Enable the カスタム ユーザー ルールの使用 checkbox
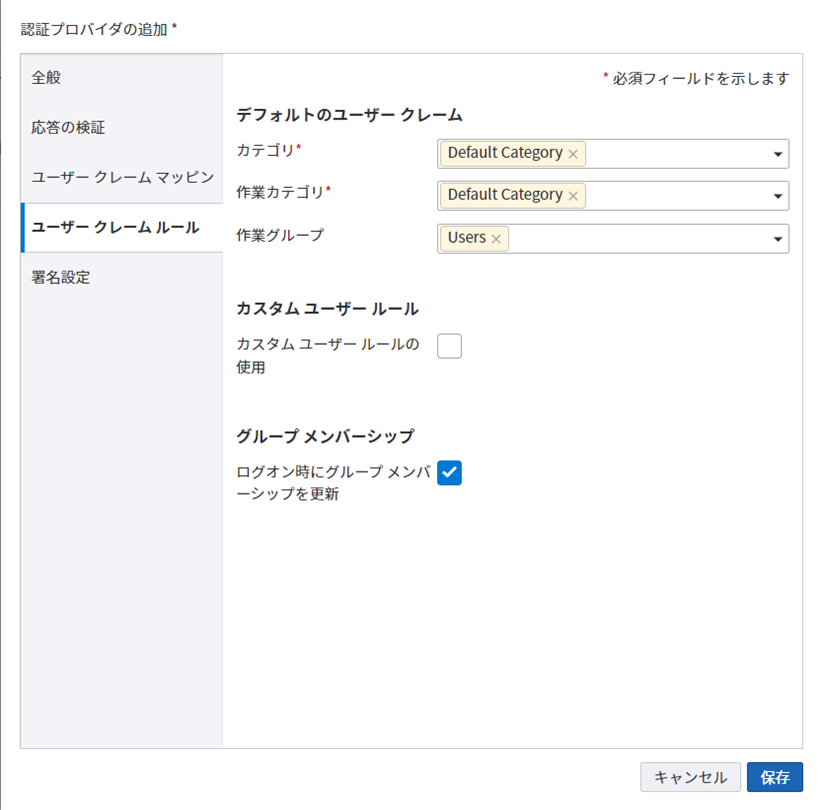The height and width of the screenshot is (810, 821). click(x=449, y=345)
